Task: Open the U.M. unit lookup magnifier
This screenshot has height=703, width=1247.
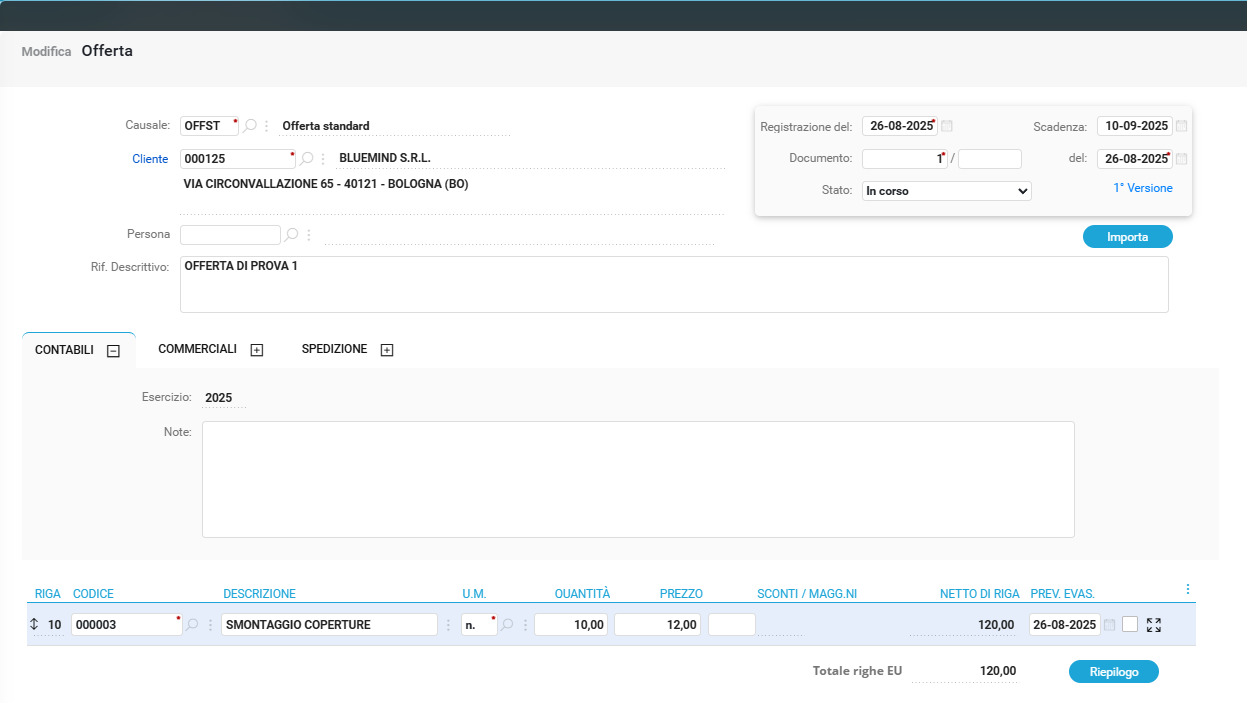Action: [507, 625]
